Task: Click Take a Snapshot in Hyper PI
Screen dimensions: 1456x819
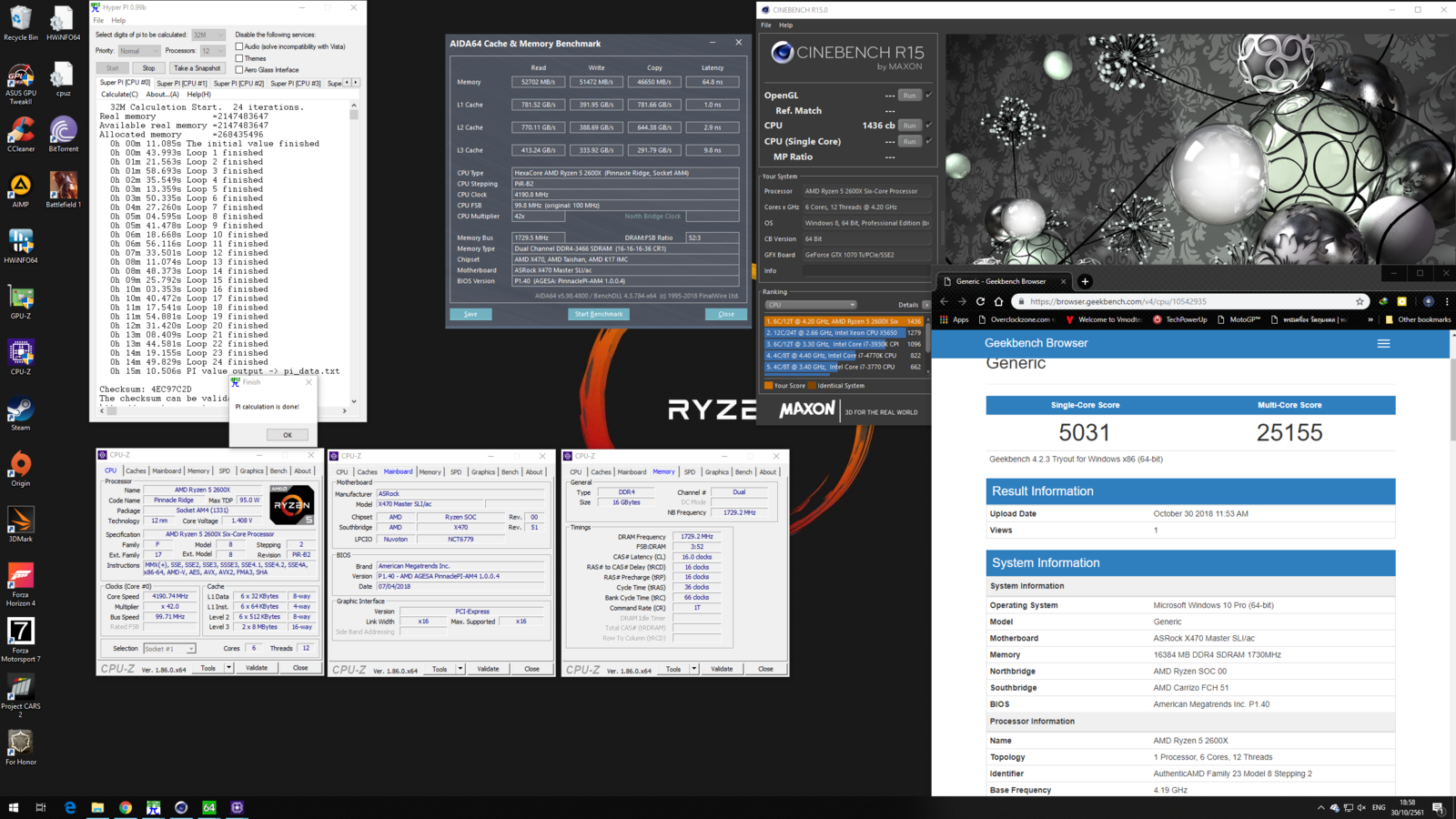Action: (x=197, y=68)
